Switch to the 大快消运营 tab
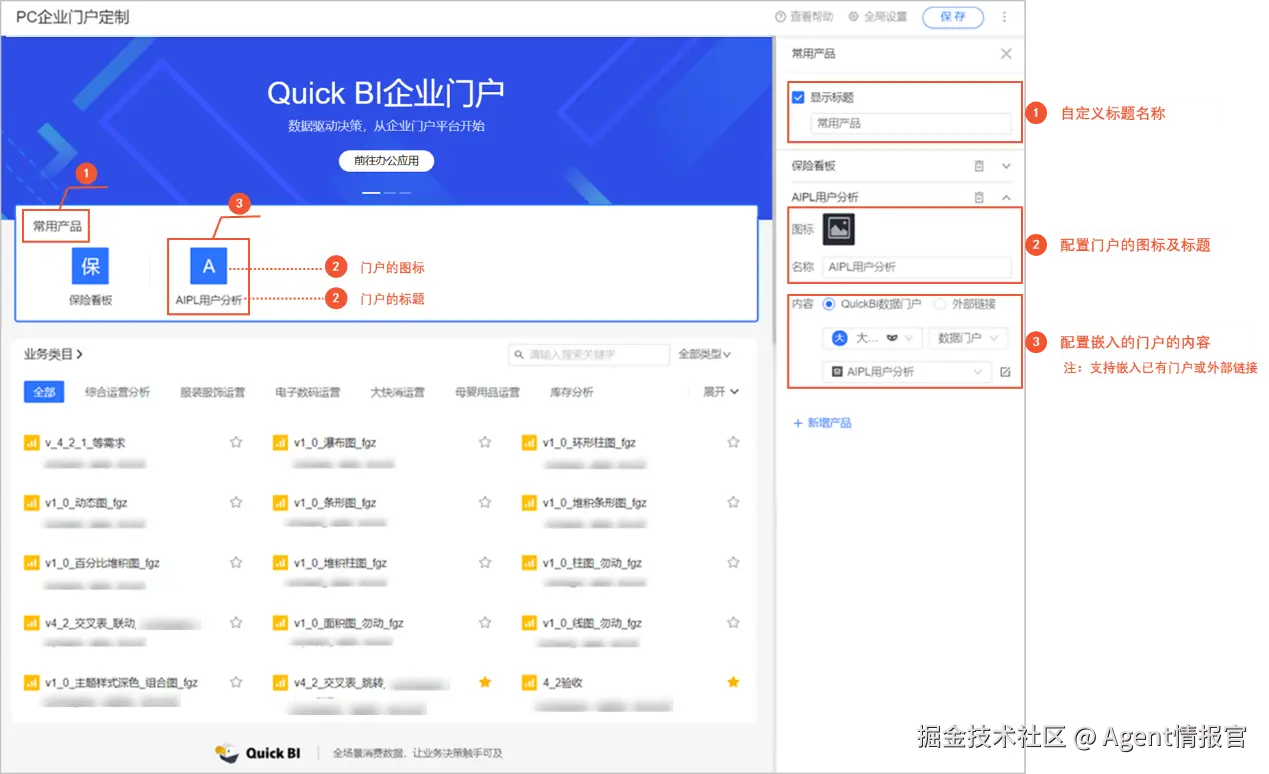 [397, 392]
